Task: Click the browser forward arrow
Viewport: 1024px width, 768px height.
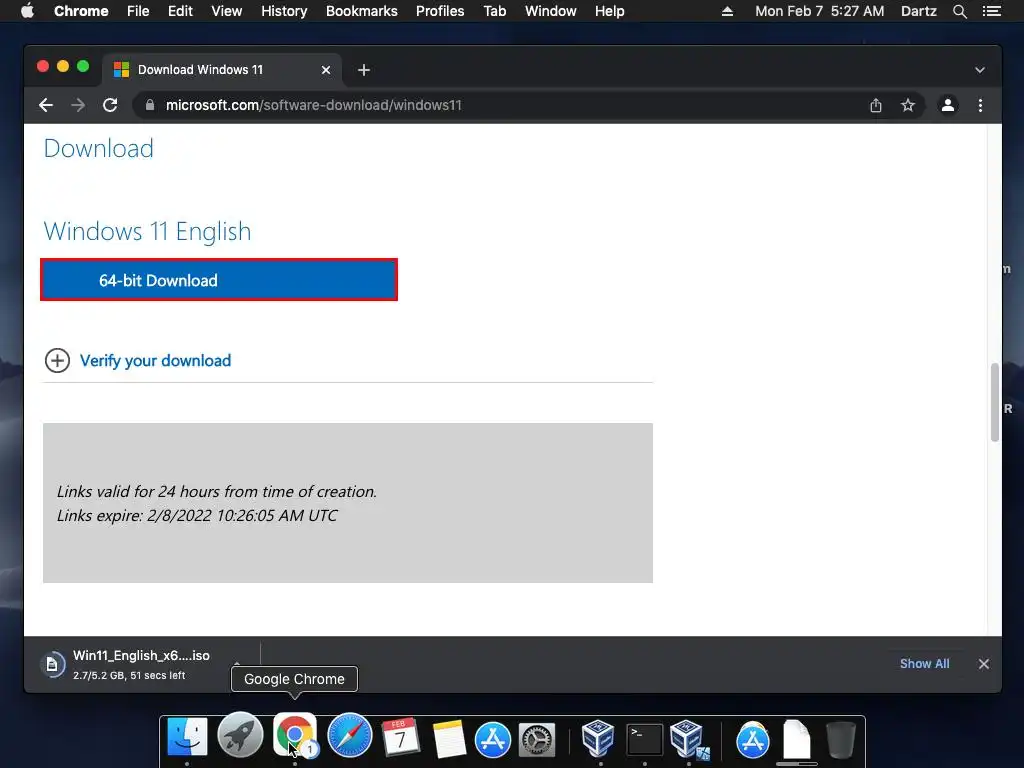Action: (78, 105)
